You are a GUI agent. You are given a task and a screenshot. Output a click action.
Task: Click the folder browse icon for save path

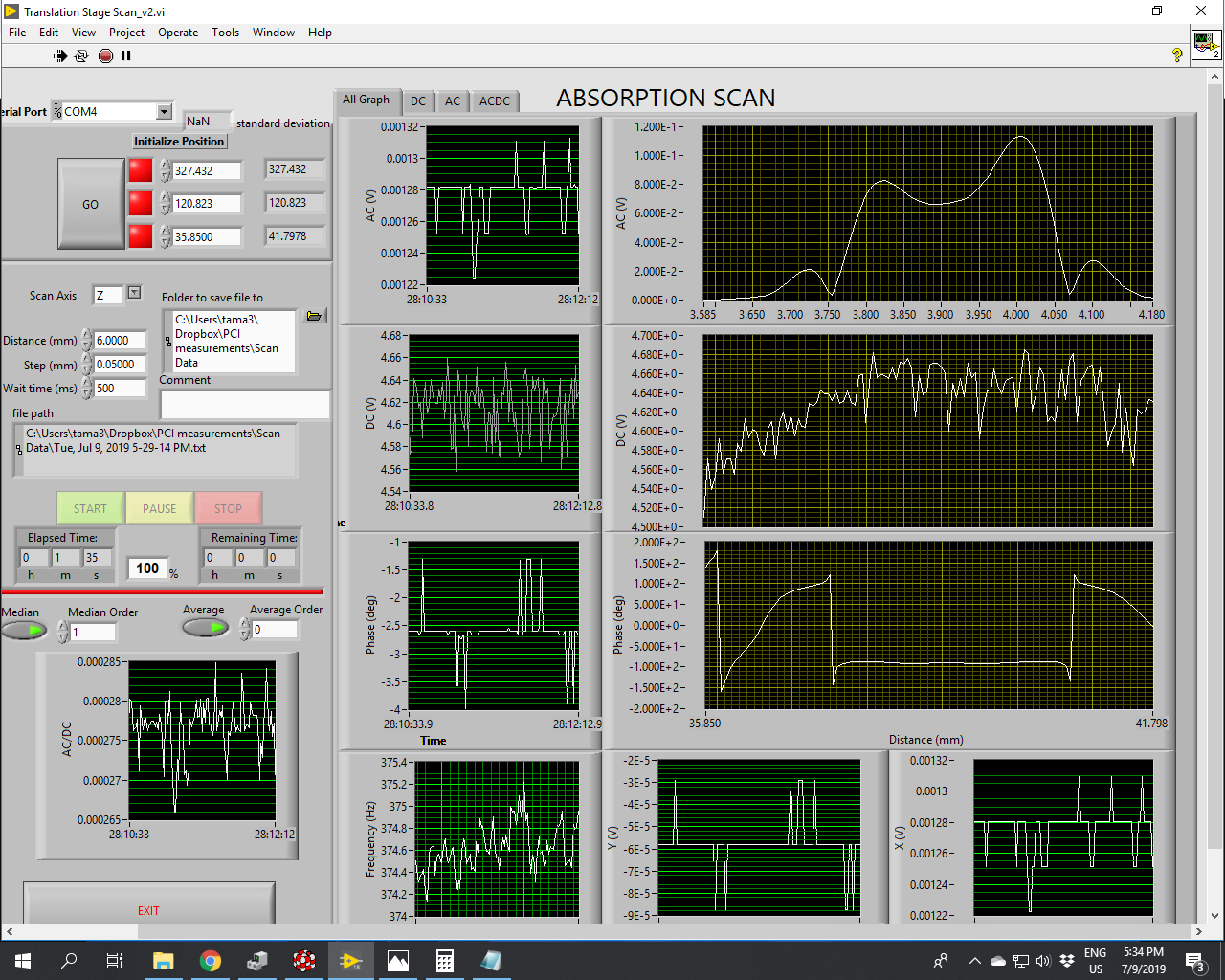click(314, 316)
